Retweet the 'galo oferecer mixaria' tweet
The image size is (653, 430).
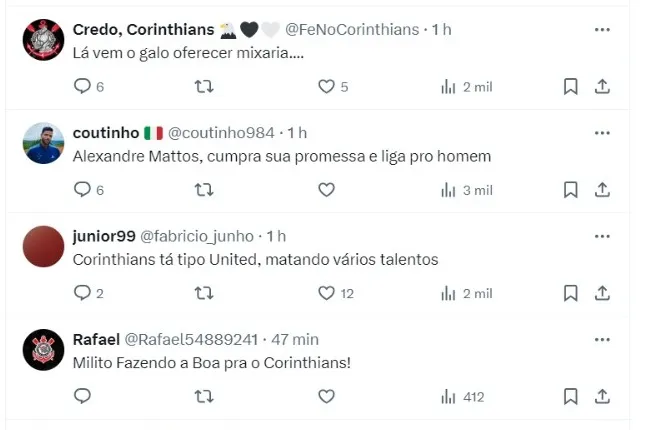pyautogui.click(x=204, y=87)
